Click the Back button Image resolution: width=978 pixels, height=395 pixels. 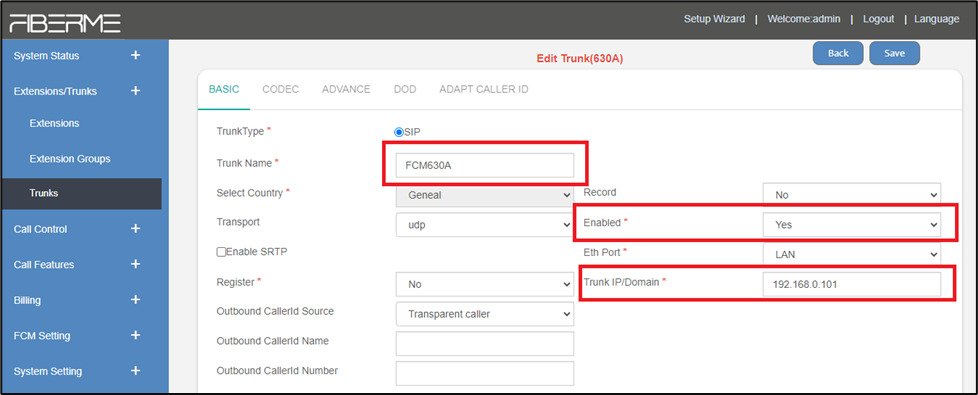(838, 54)
